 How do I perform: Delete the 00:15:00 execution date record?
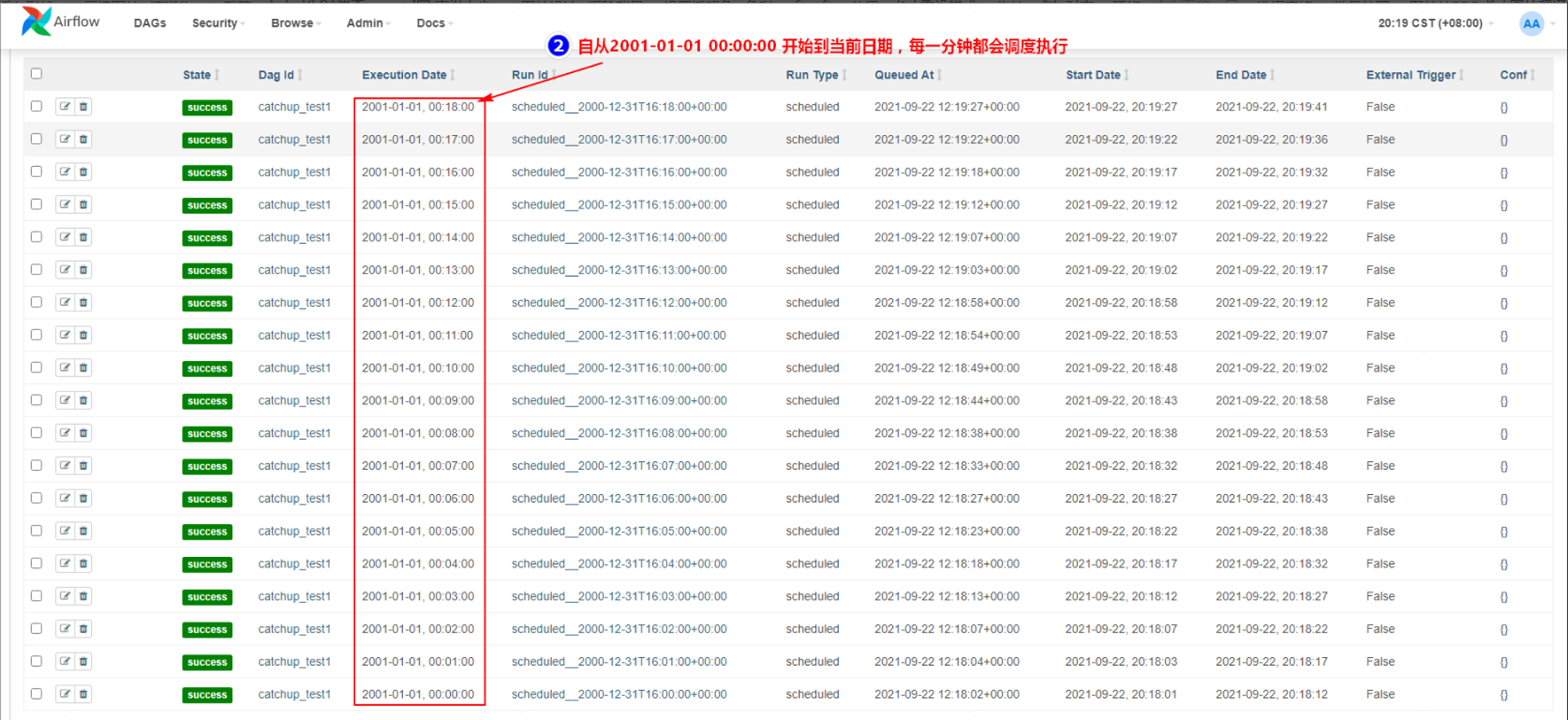coord(83,204)
